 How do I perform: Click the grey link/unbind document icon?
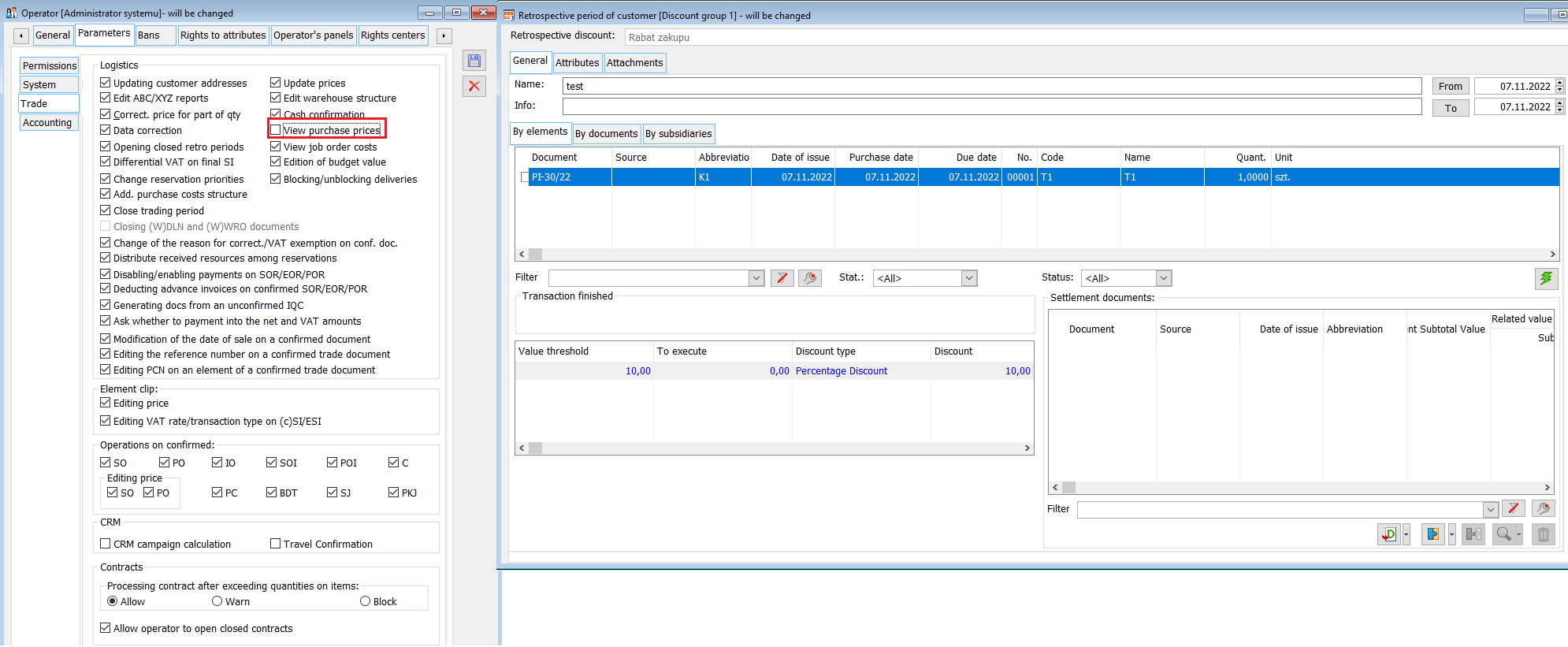coord(1473,534)
